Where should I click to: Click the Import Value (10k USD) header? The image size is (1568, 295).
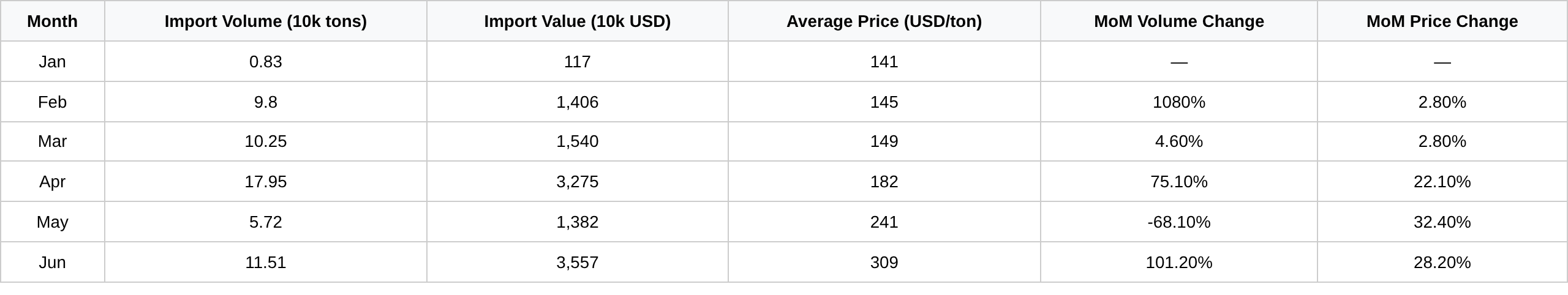[x=578, y=21]
